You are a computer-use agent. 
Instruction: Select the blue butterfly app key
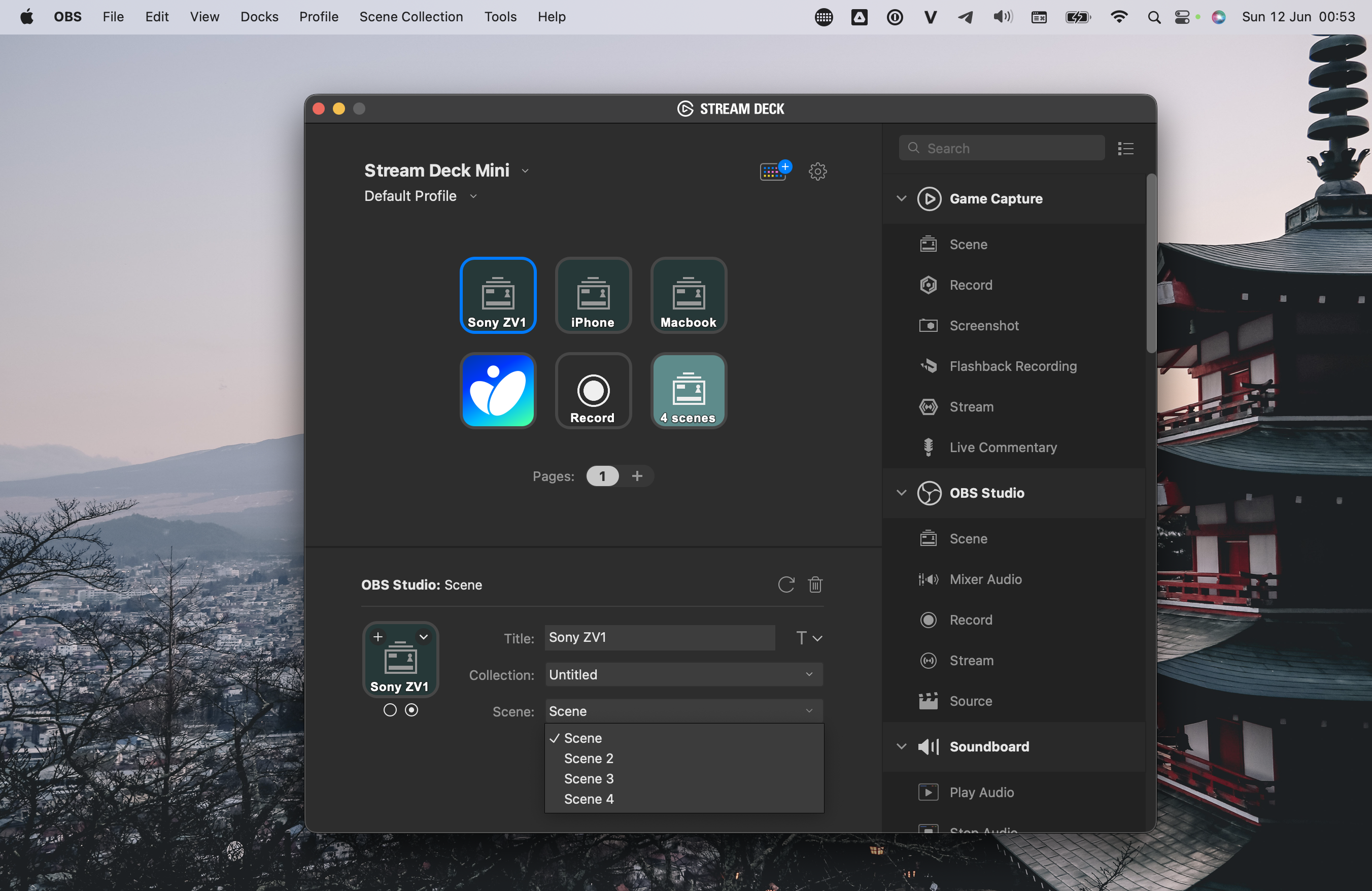click(497, 391)
